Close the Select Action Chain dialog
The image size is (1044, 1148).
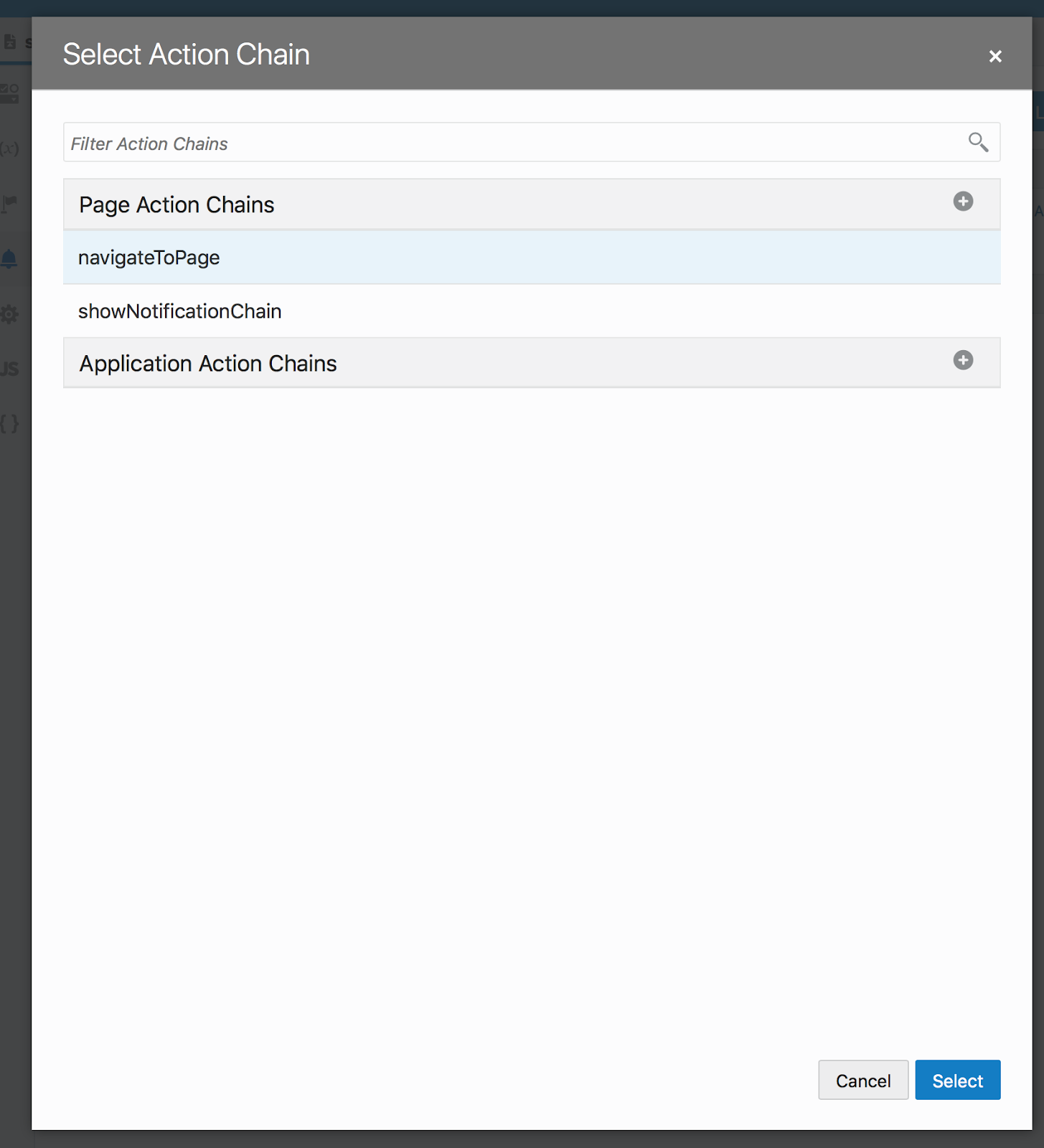(995, 55)
